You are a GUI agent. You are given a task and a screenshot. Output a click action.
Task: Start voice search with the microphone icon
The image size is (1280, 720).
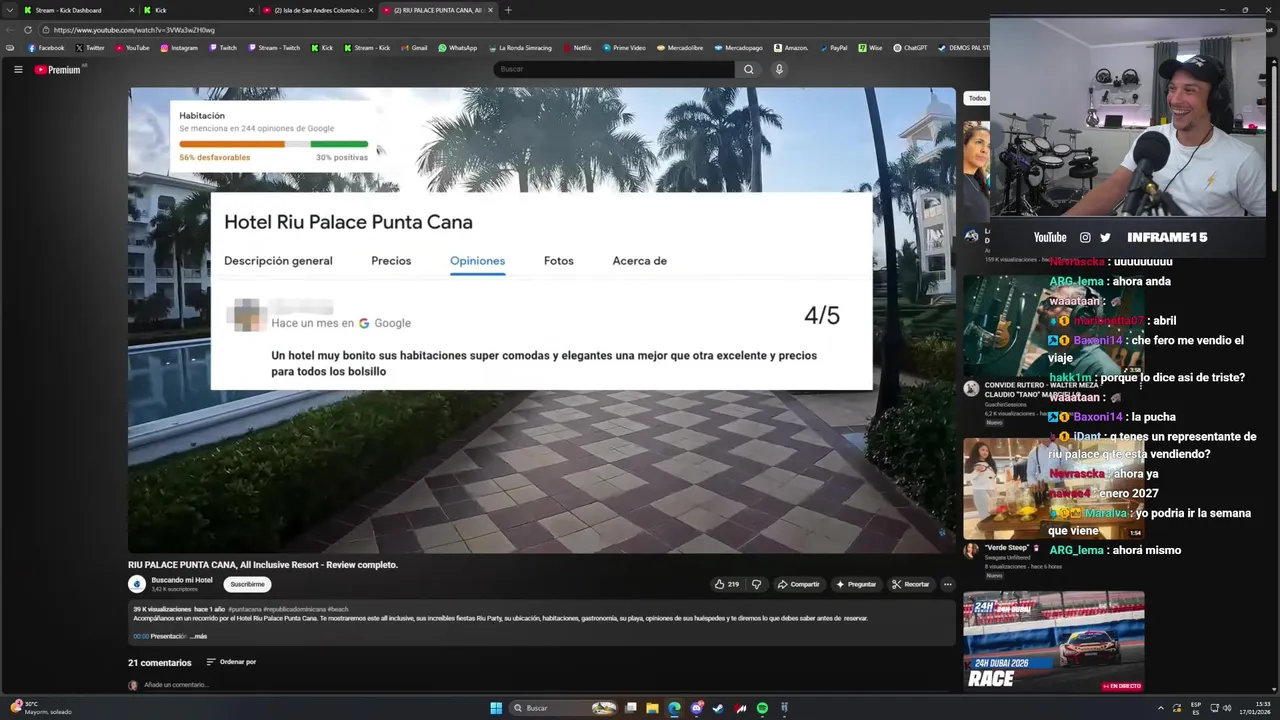point(779,69)
